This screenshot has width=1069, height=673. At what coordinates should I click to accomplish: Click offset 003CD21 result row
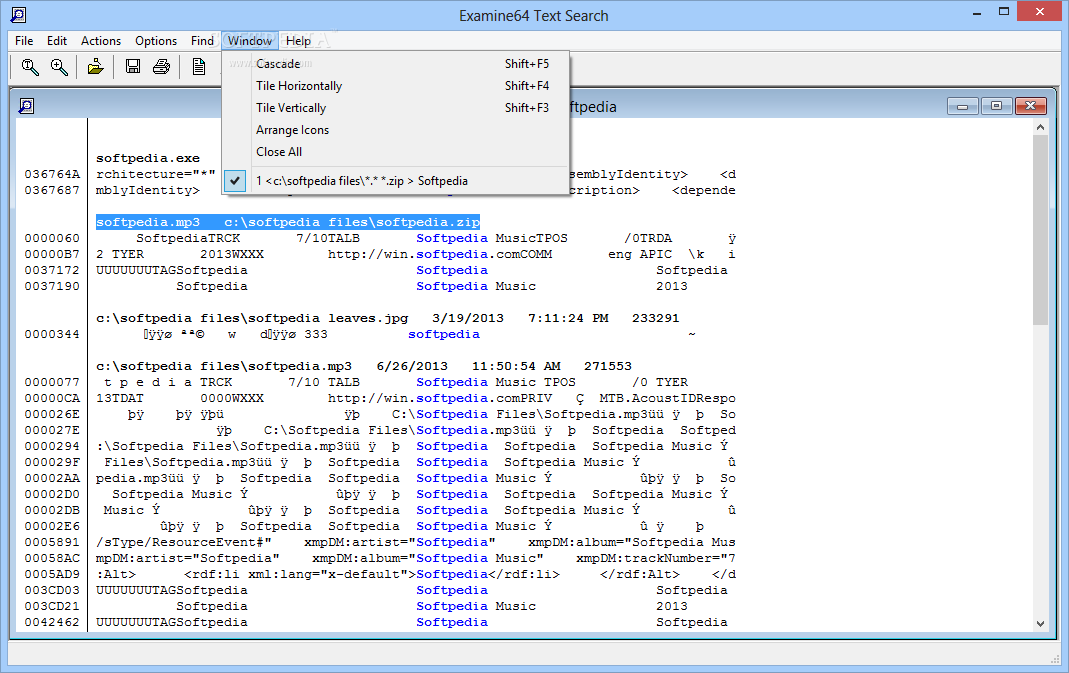52,606
